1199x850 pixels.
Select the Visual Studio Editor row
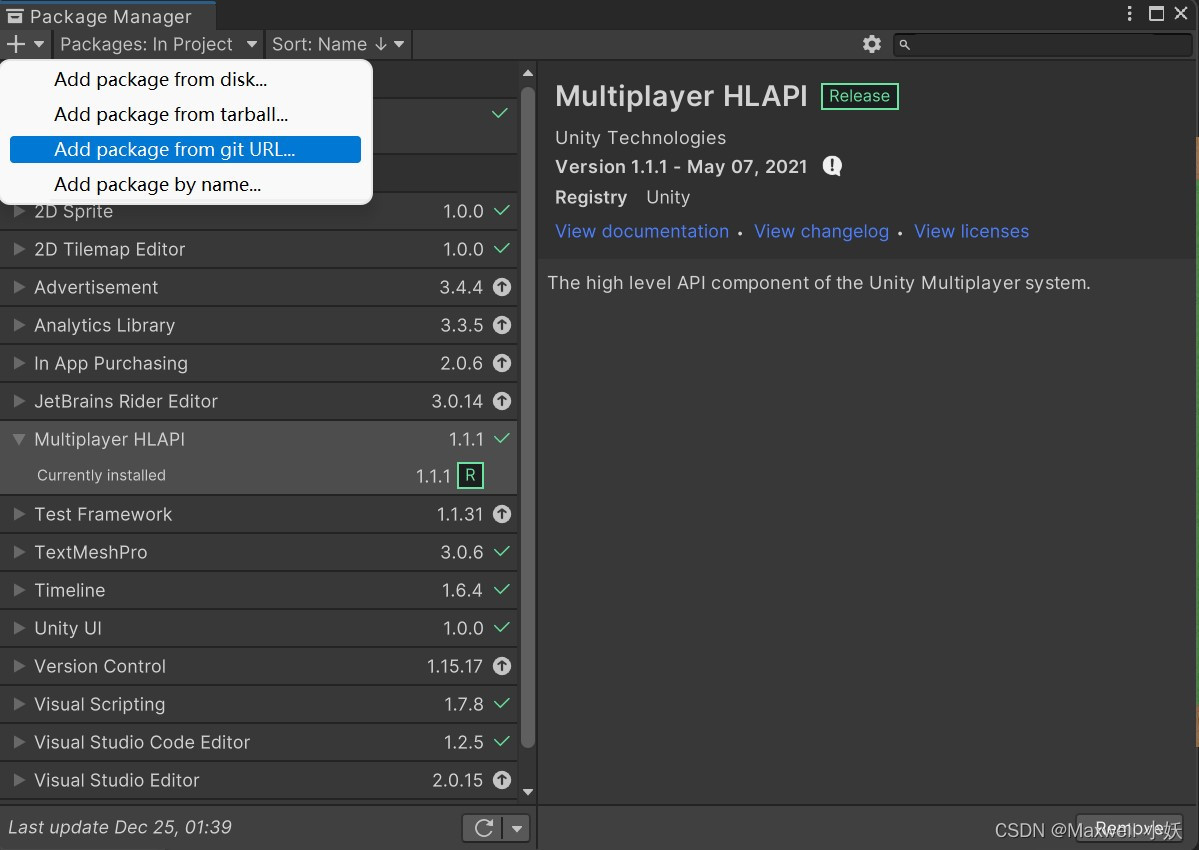coord(258,780)
